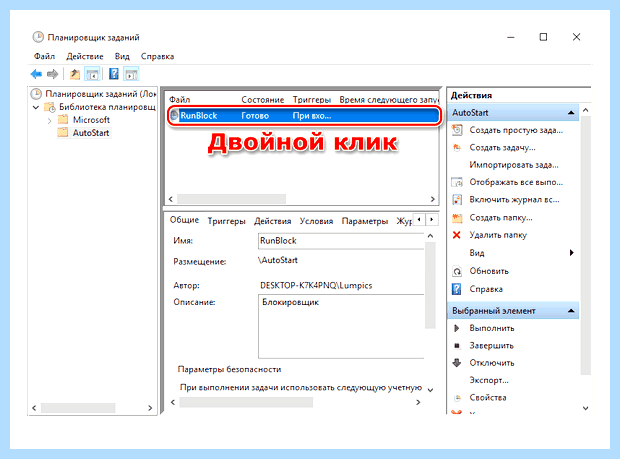Viewport: 620px width, 459px height.
Task: Click Экспорт action
Action: point(489,380)
